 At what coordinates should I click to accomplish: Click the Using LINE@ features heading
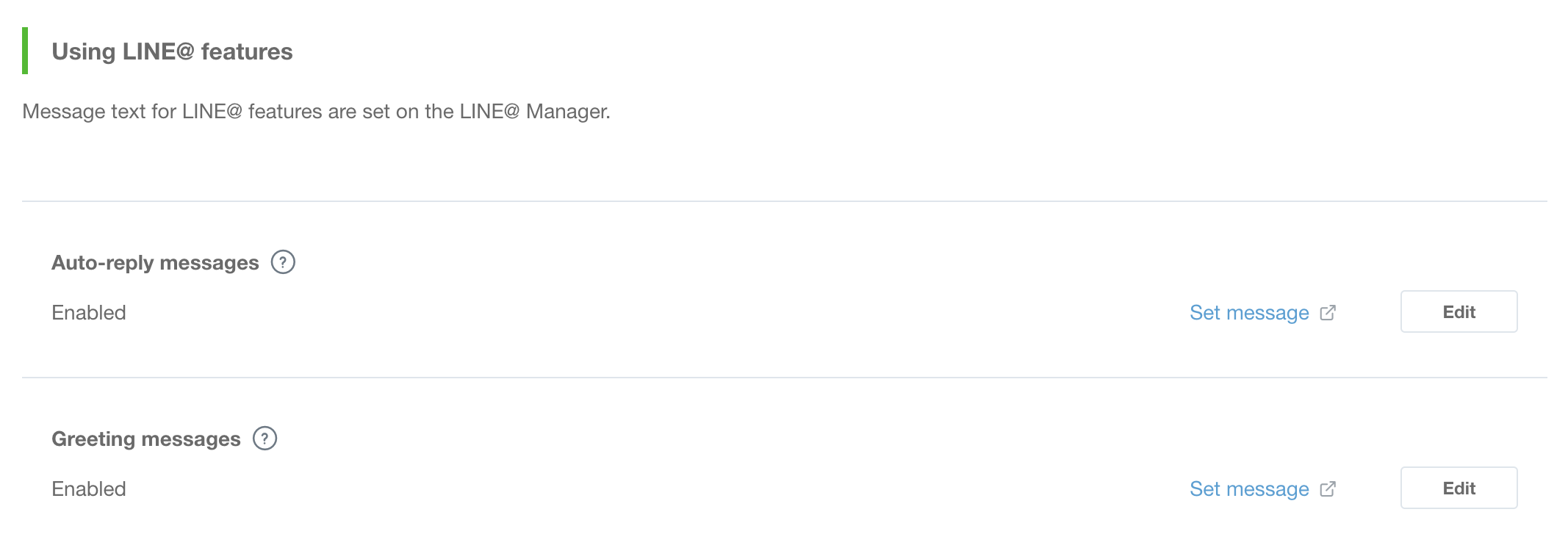click(x=172, y=51)
